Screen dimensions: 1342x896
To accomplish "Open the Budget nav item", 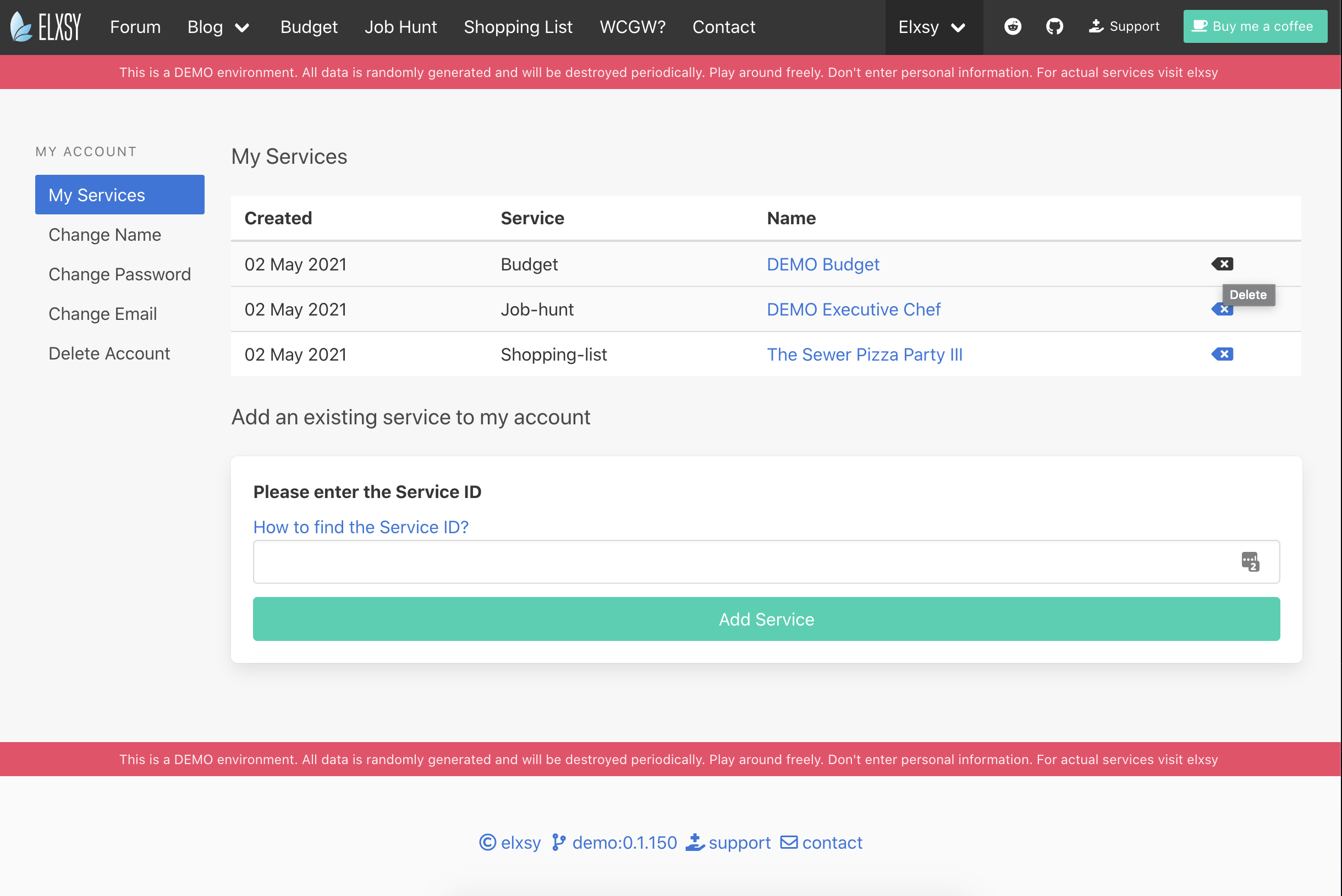I will pyautogui.click(x=309, y=27).
